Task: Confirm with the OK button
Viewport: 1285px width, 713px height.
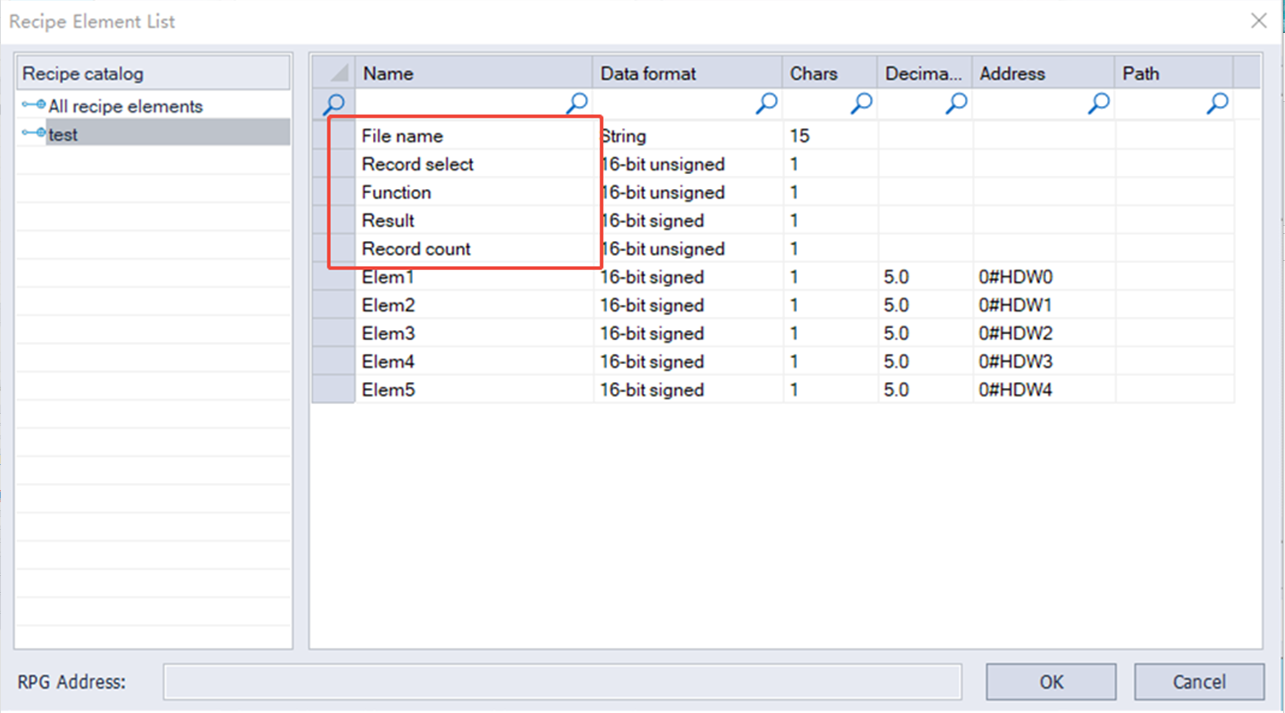Action: (1051, 682)
